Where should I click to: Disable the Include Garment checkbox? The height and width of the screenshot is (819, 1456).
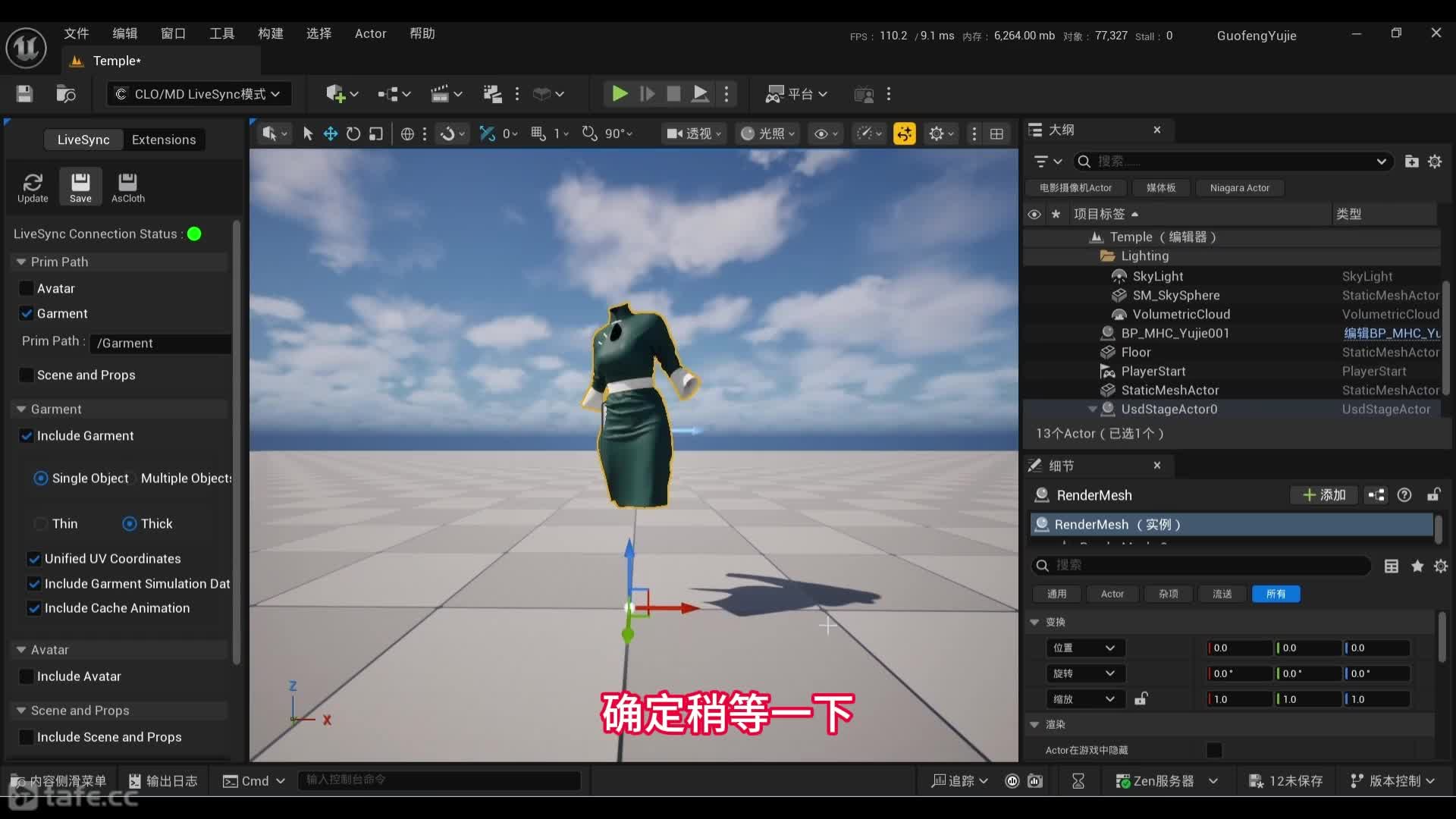pos(27,436)
